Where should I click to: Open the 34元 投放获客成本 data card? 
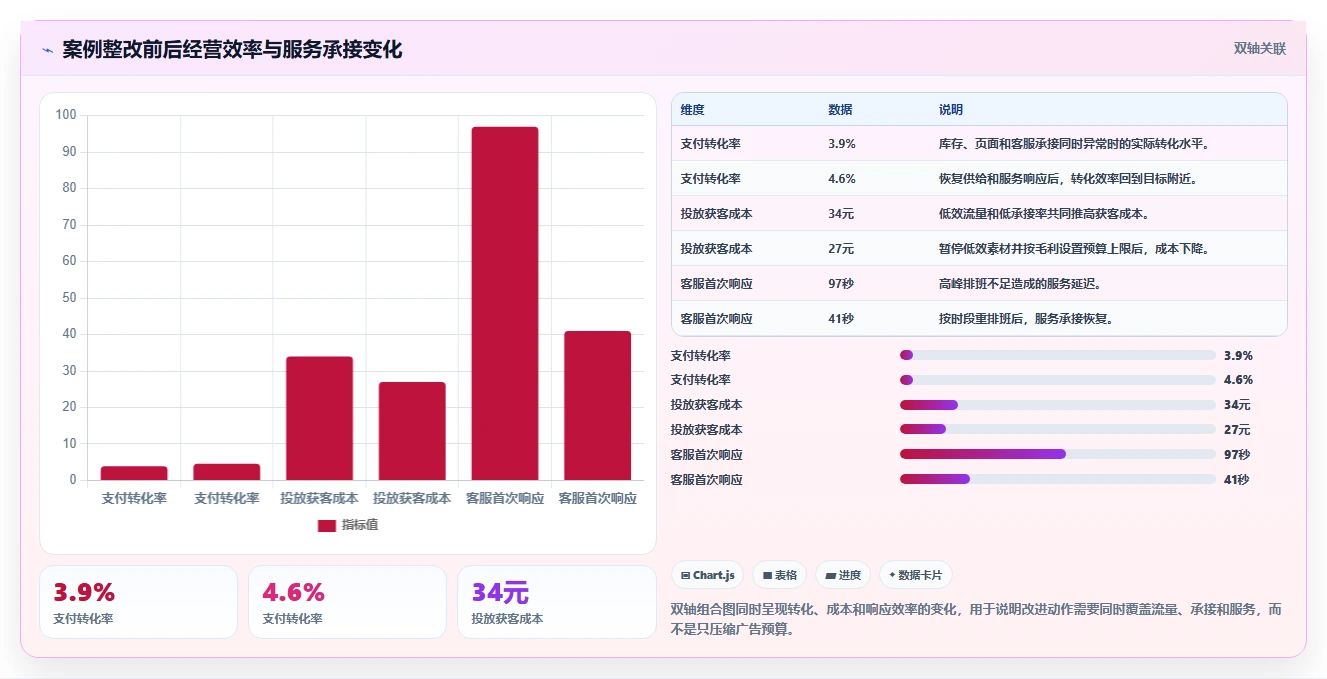tap(556, 602)
